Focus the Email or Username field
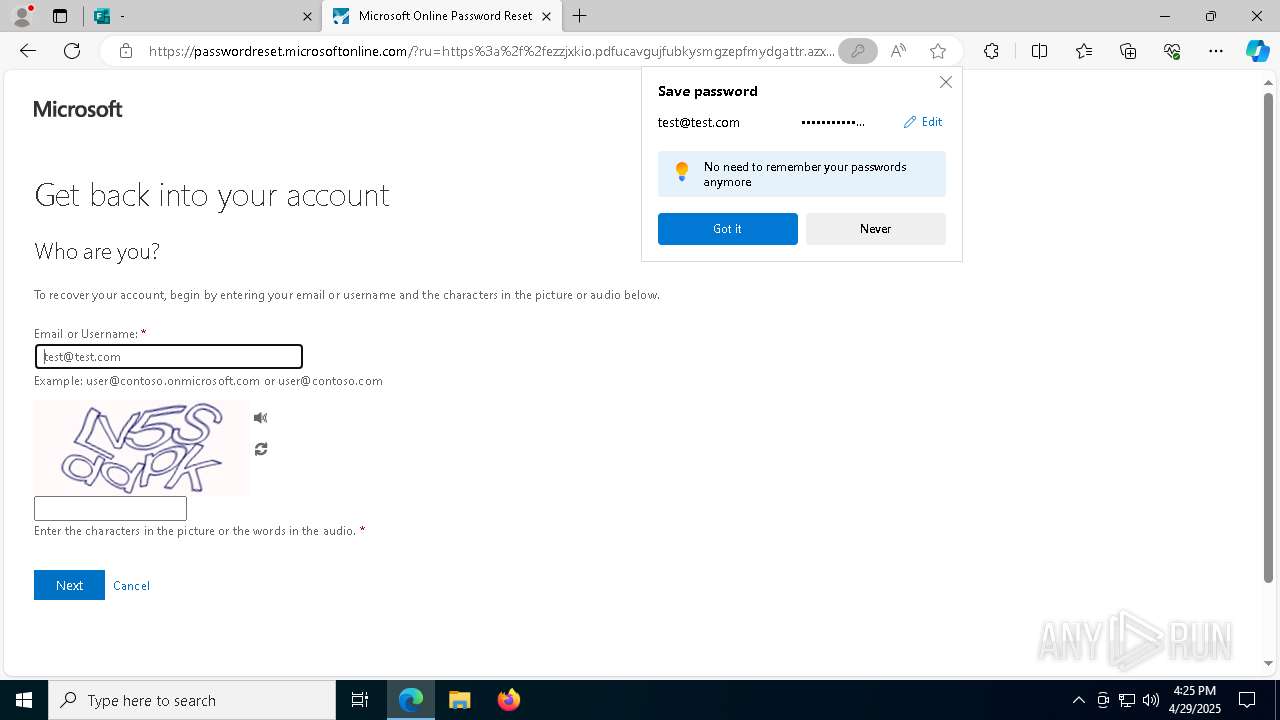Image resolution: width=1280 pixels, height=720 pixels. 169,357
